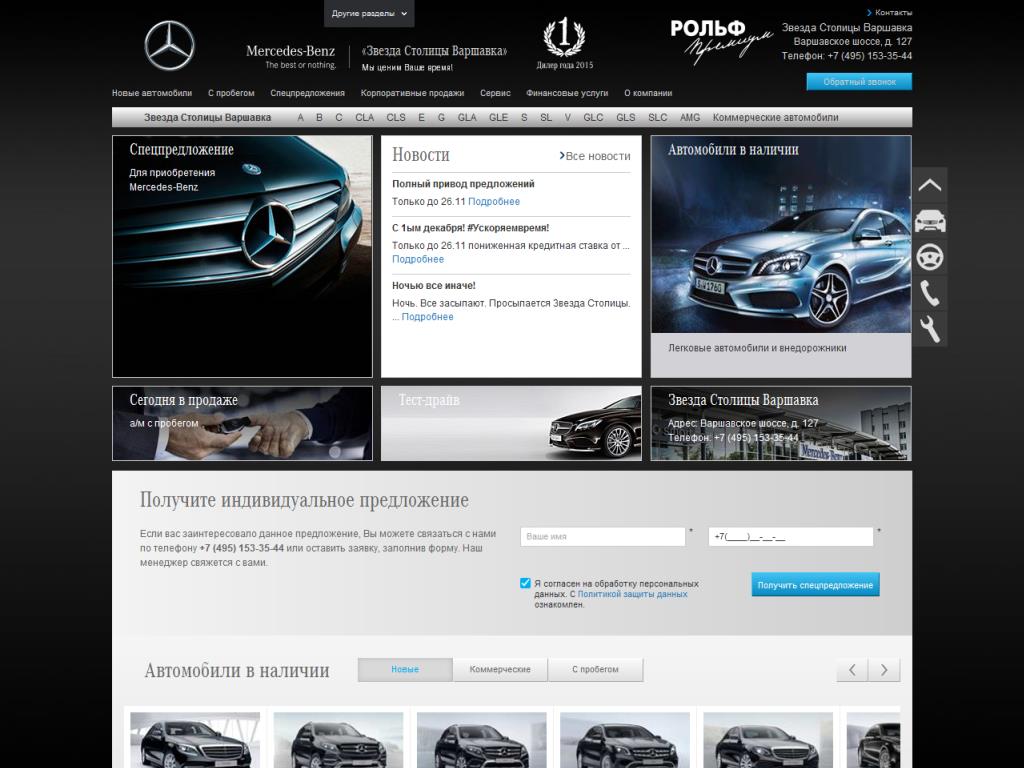Open the steering wheel test-drive icon
The height and width of the screenshot is (768, 1024).
point(929,257)
